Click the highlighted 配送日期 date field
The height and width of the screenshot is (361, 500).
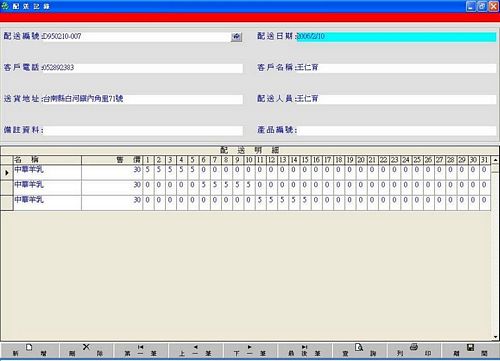pos(396,36)
